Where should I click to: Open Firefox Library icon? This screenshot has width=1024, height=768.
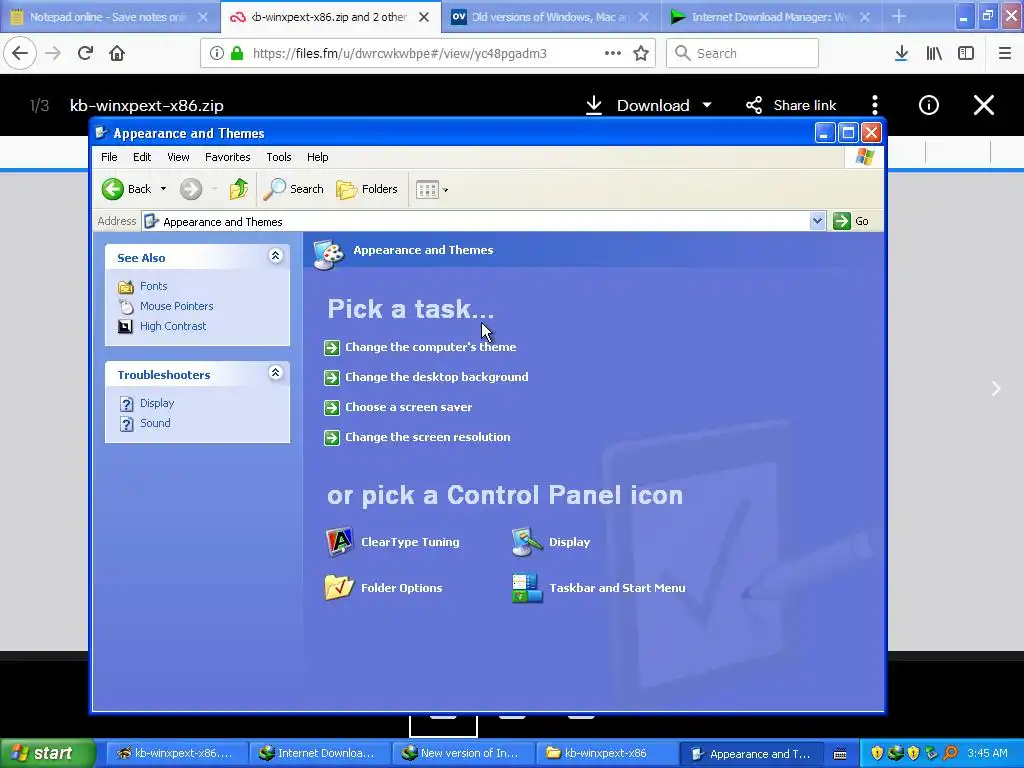click(934, 54)
